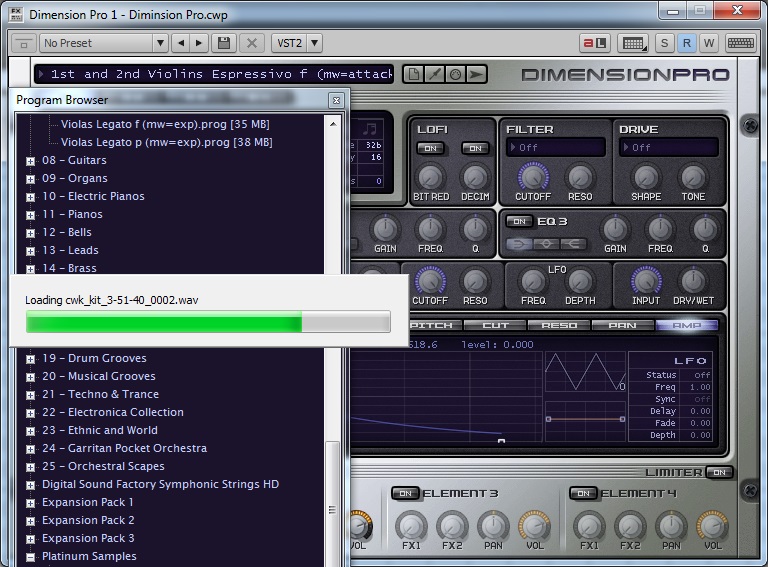Click the LFO Sync off value

tap(701, 399)
